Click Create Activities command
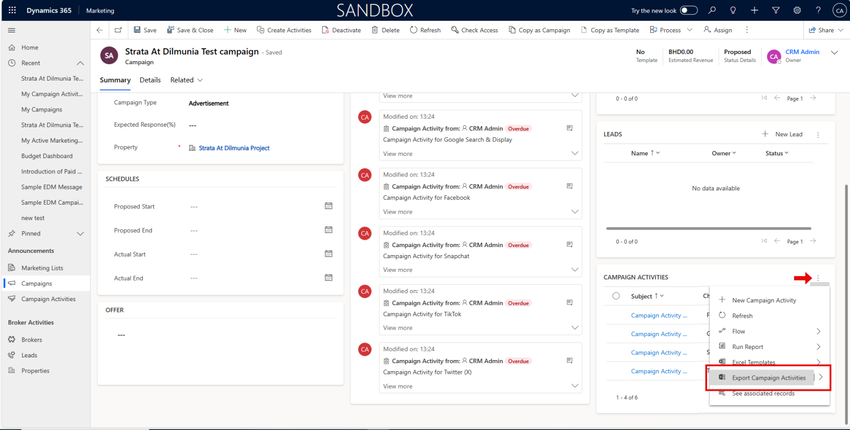The image size is (850, 430). click(284, 30)
